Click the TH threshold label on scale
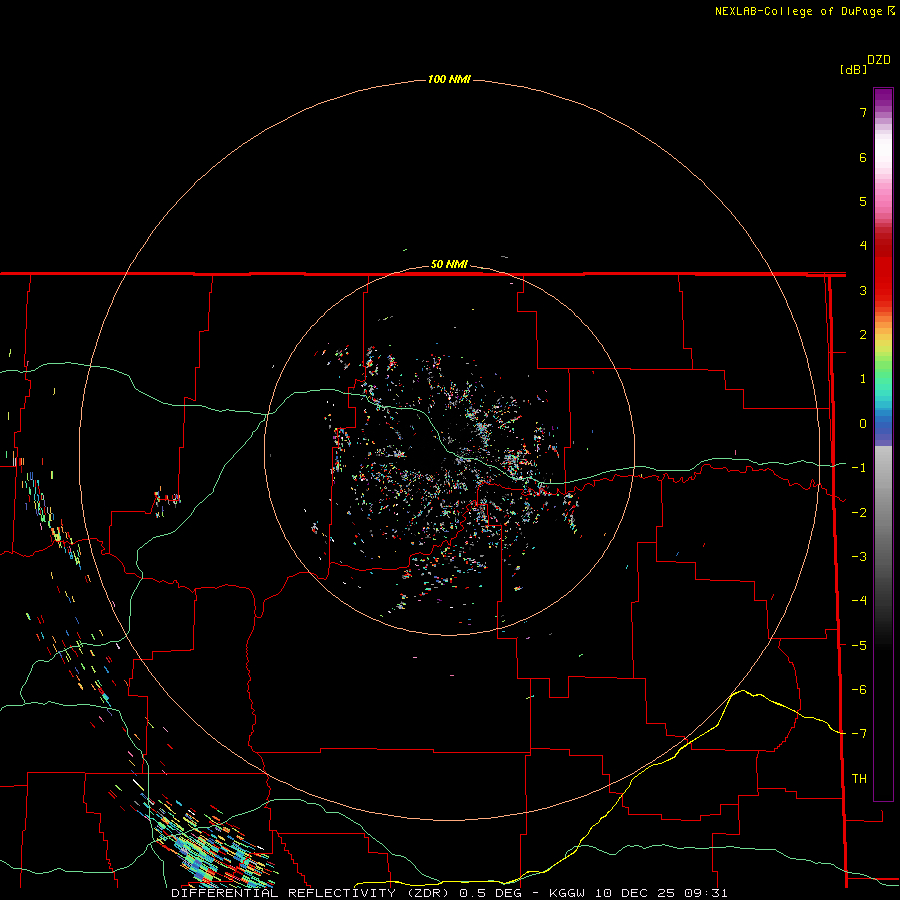Viewport: 900px width, 900px height. point(859,779)
